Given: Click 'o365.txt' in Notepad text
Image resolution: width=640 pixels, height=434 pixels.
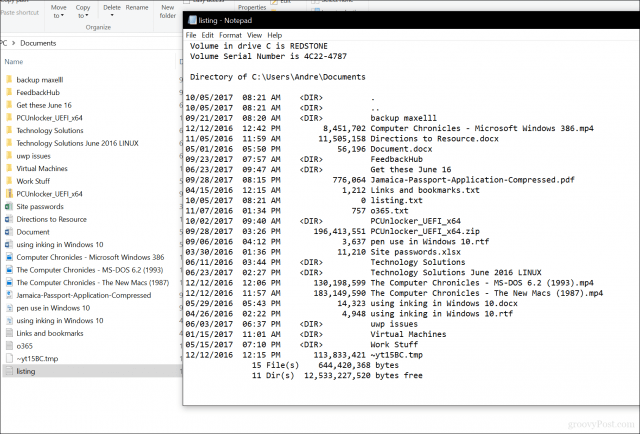Looking at the screenshot, I should (x=389, y=211).
